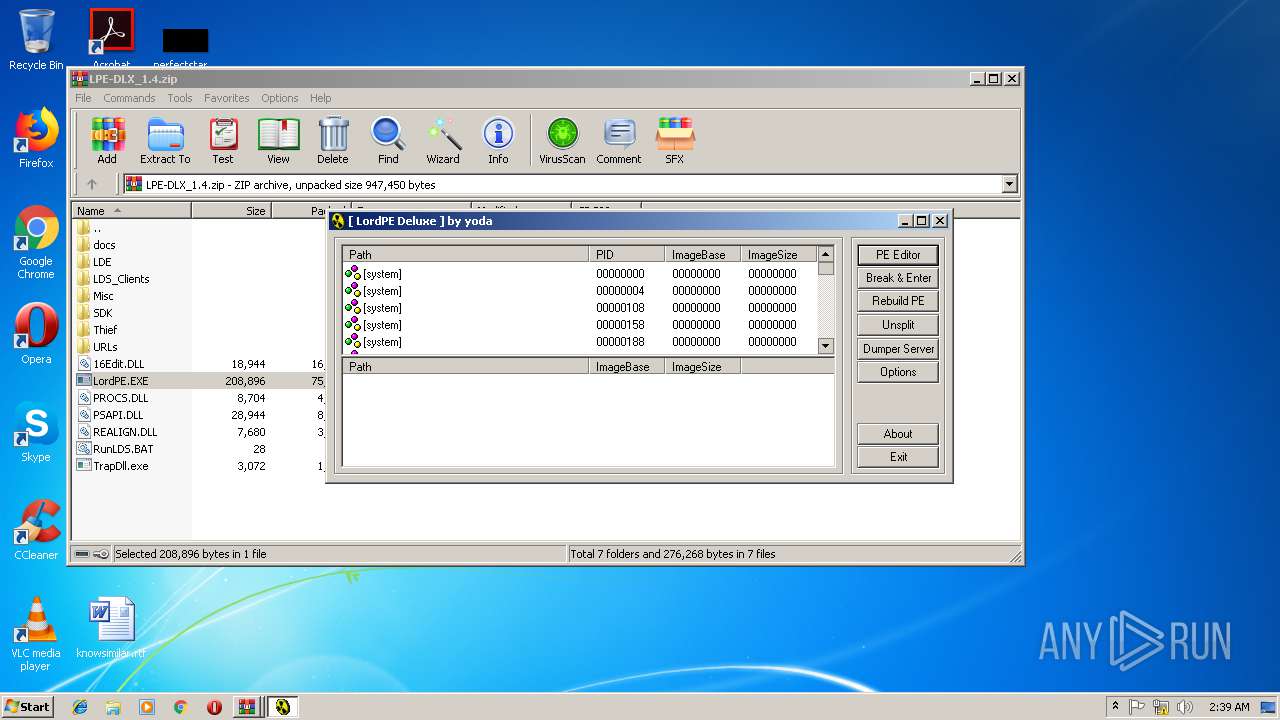The image size is (1280, 720).
Task: Sort processes by ImageSize column header
Action: pos(779,255)
